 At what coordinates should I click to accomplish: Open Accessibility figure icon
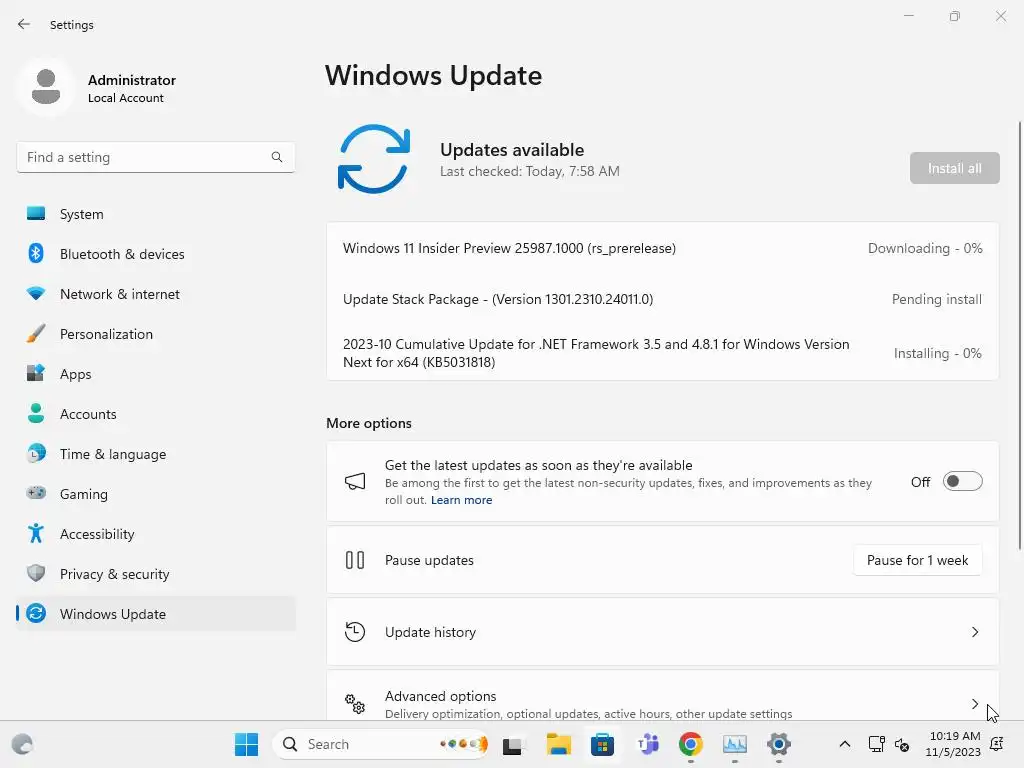[36, 534]
